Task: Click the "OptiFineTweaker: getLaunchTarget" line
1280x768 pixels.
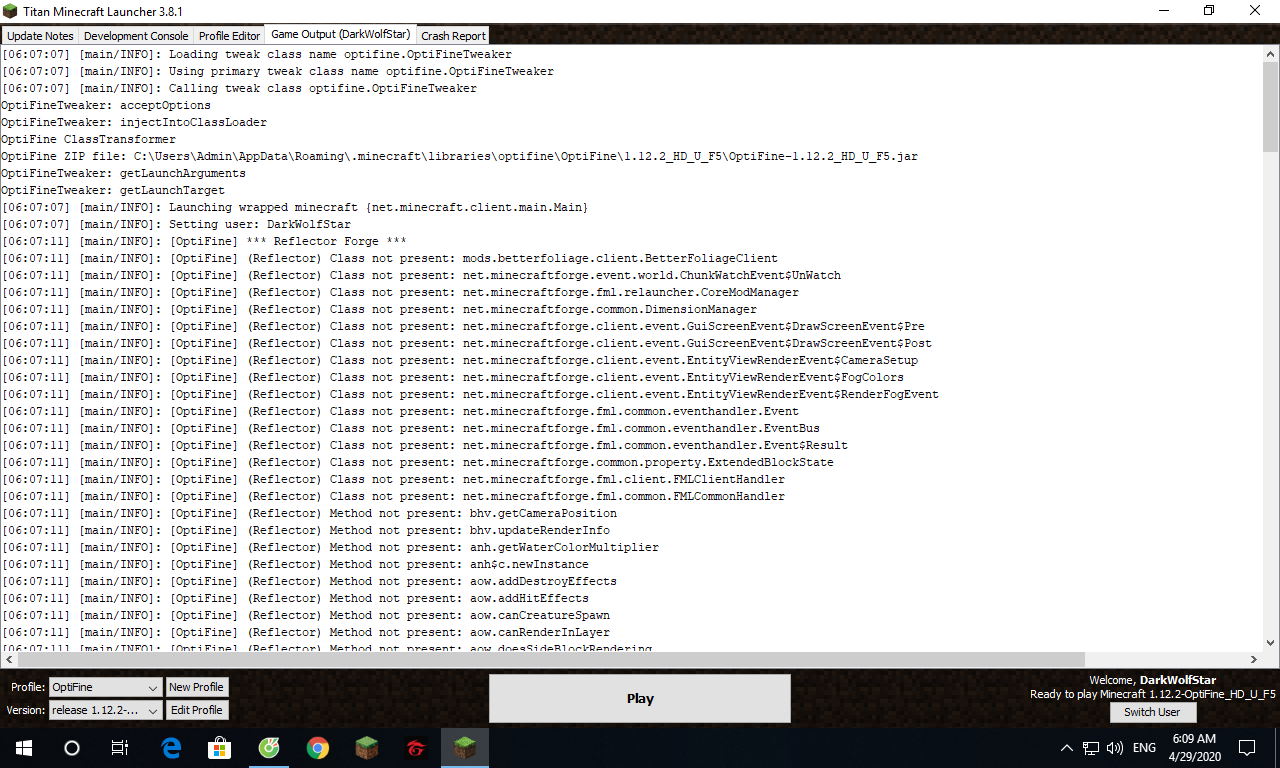Action: tap(113, 190)
